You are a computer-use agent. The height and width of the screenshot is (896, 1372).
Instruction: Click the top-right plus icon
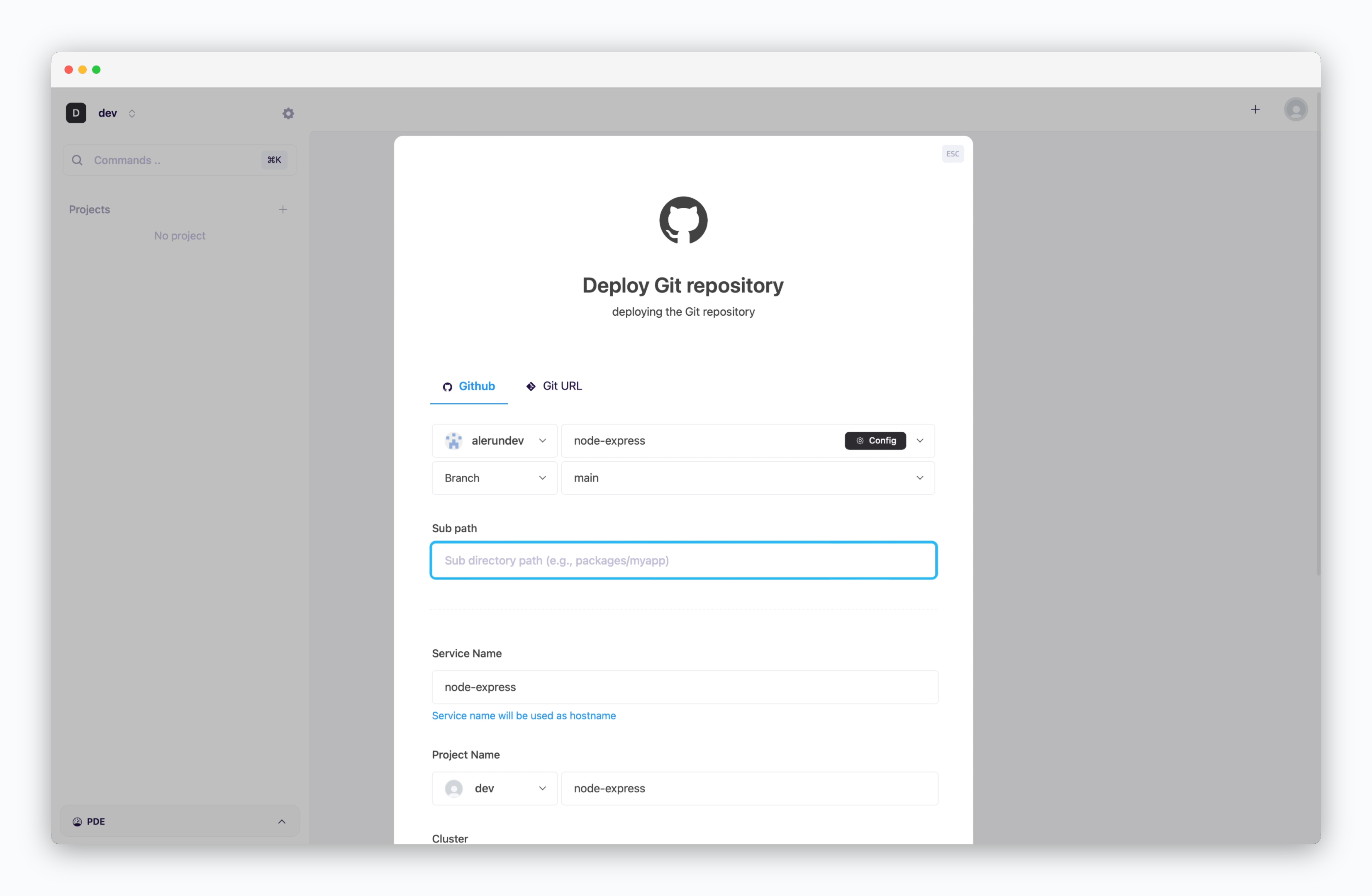click(1255, 110)
